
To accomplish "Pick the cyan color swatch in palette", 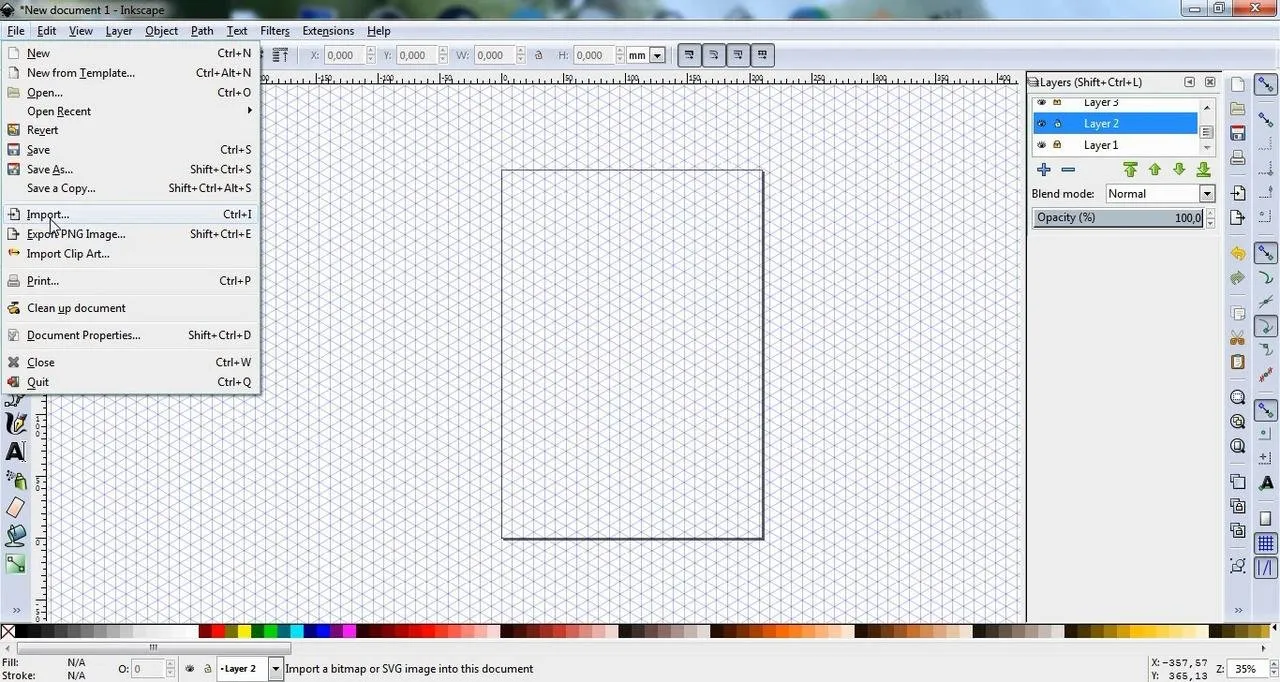I will tap(297, 631).
